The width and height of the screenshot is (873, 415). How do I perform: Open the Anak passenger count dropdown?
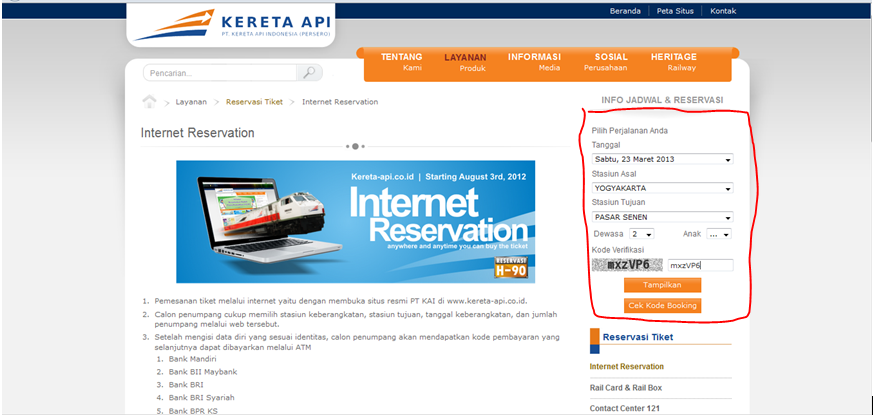point(719,234)
